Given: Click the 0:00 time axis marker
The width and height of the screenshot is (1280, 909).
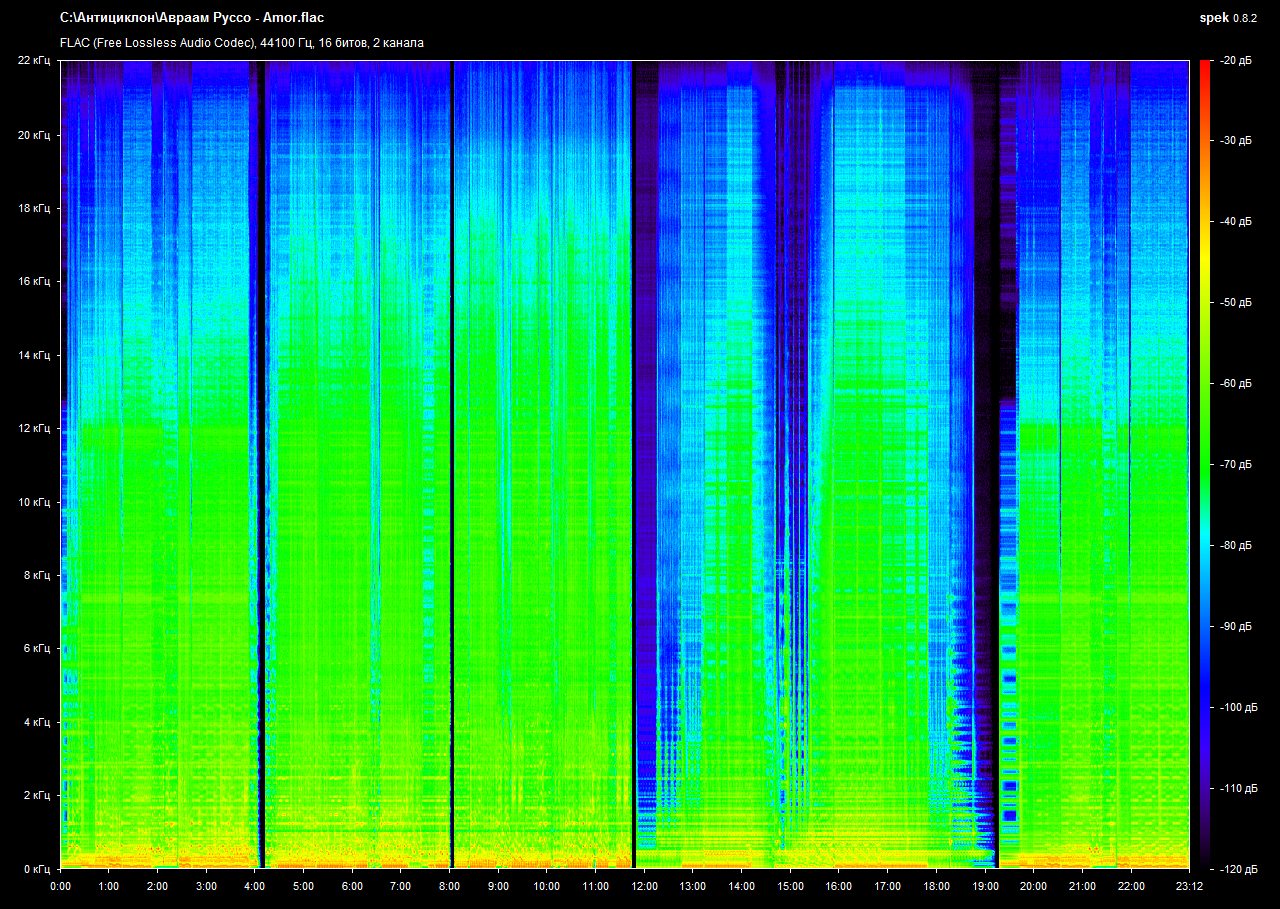Looking at the screenshot, I should tap(60, 886).
